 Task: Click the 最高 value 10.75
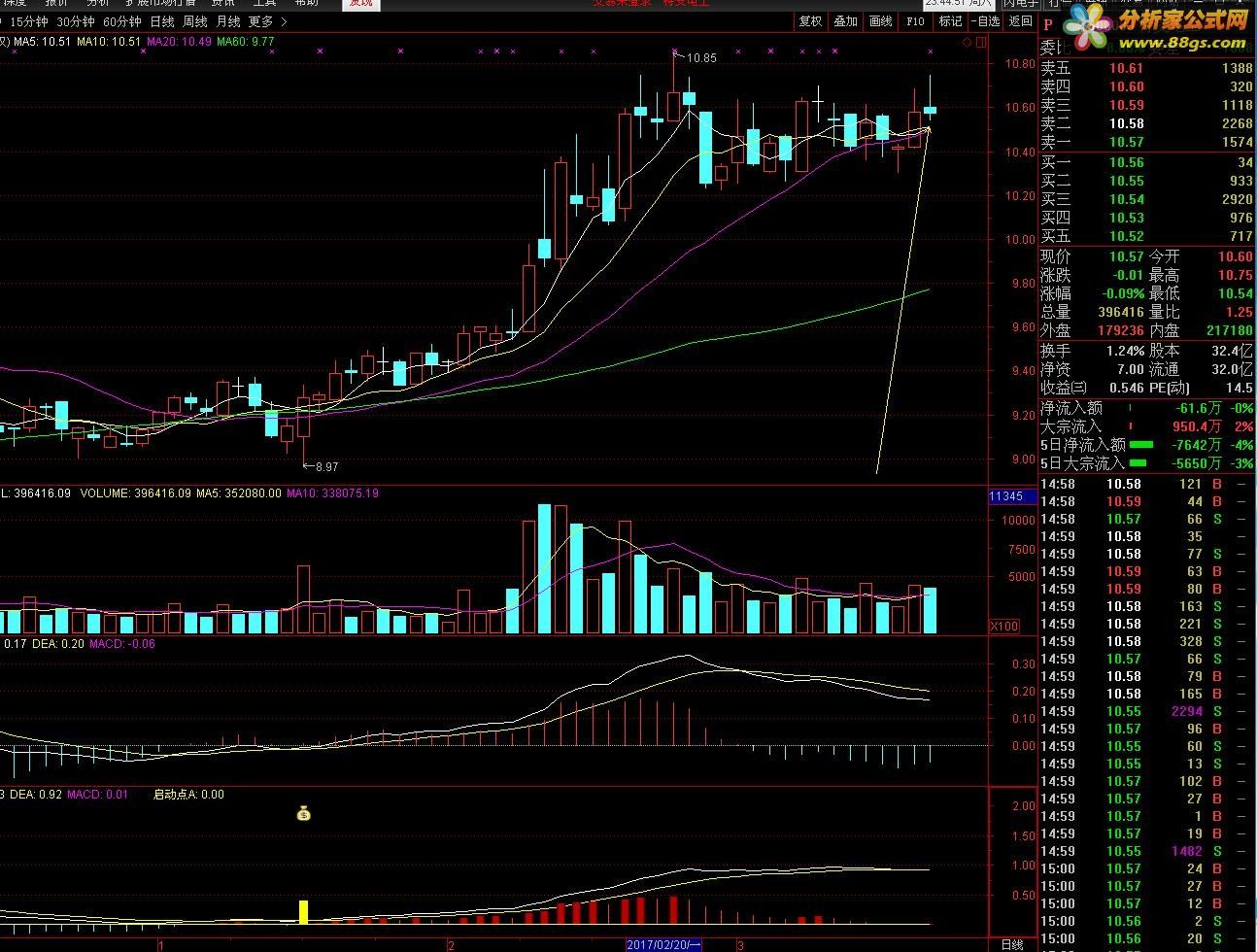1235,275
